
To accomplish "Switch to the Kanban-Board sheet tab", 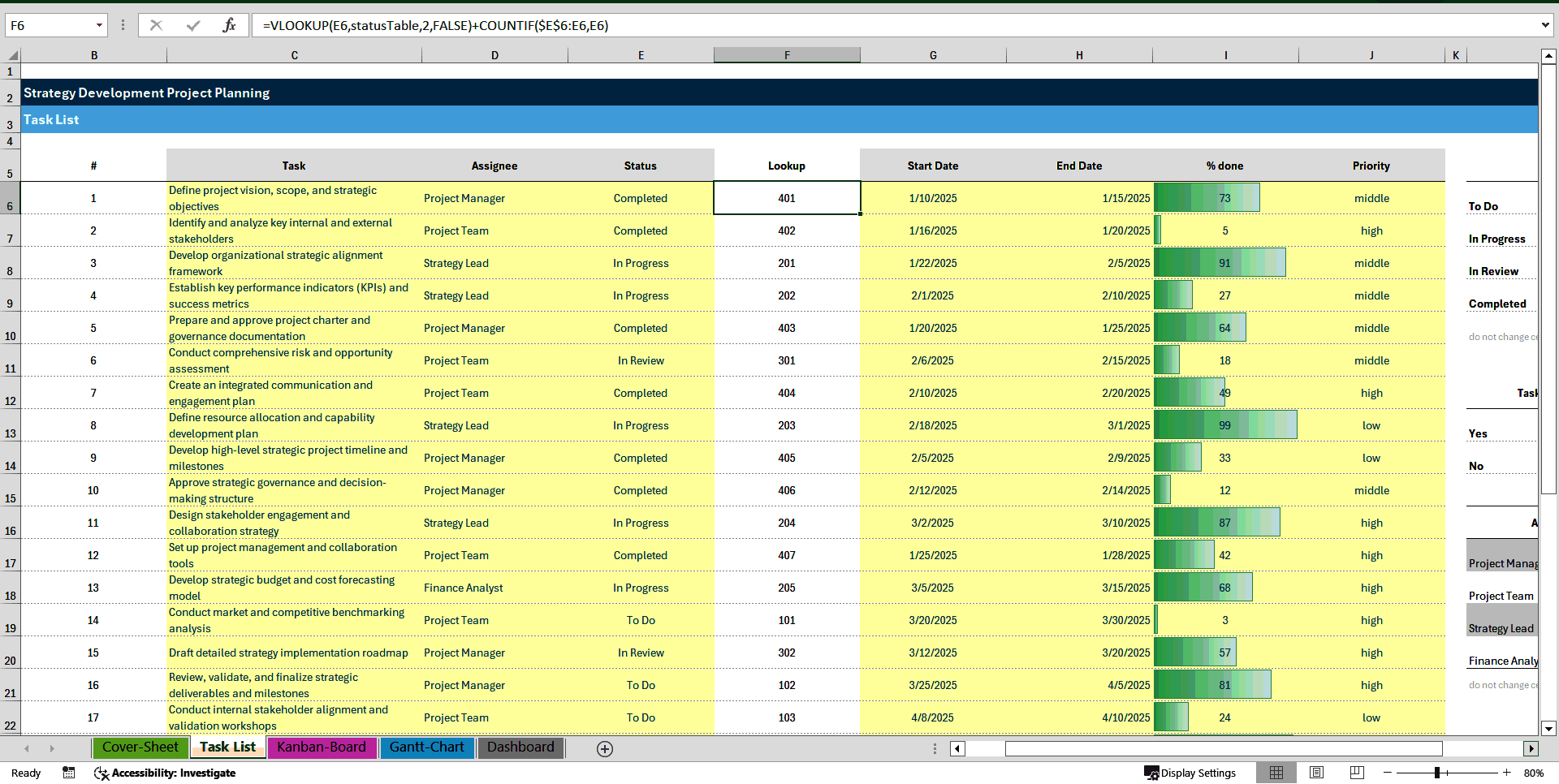I will pyautogui.click(x=322, y=747).
